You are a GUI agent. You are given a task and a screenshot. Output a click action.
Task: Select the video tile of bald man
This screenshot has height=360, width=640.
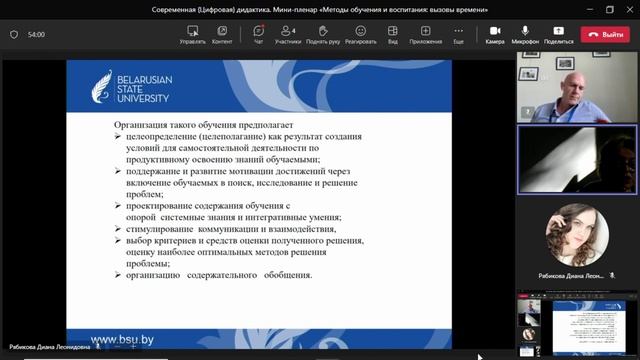(577, 87)
